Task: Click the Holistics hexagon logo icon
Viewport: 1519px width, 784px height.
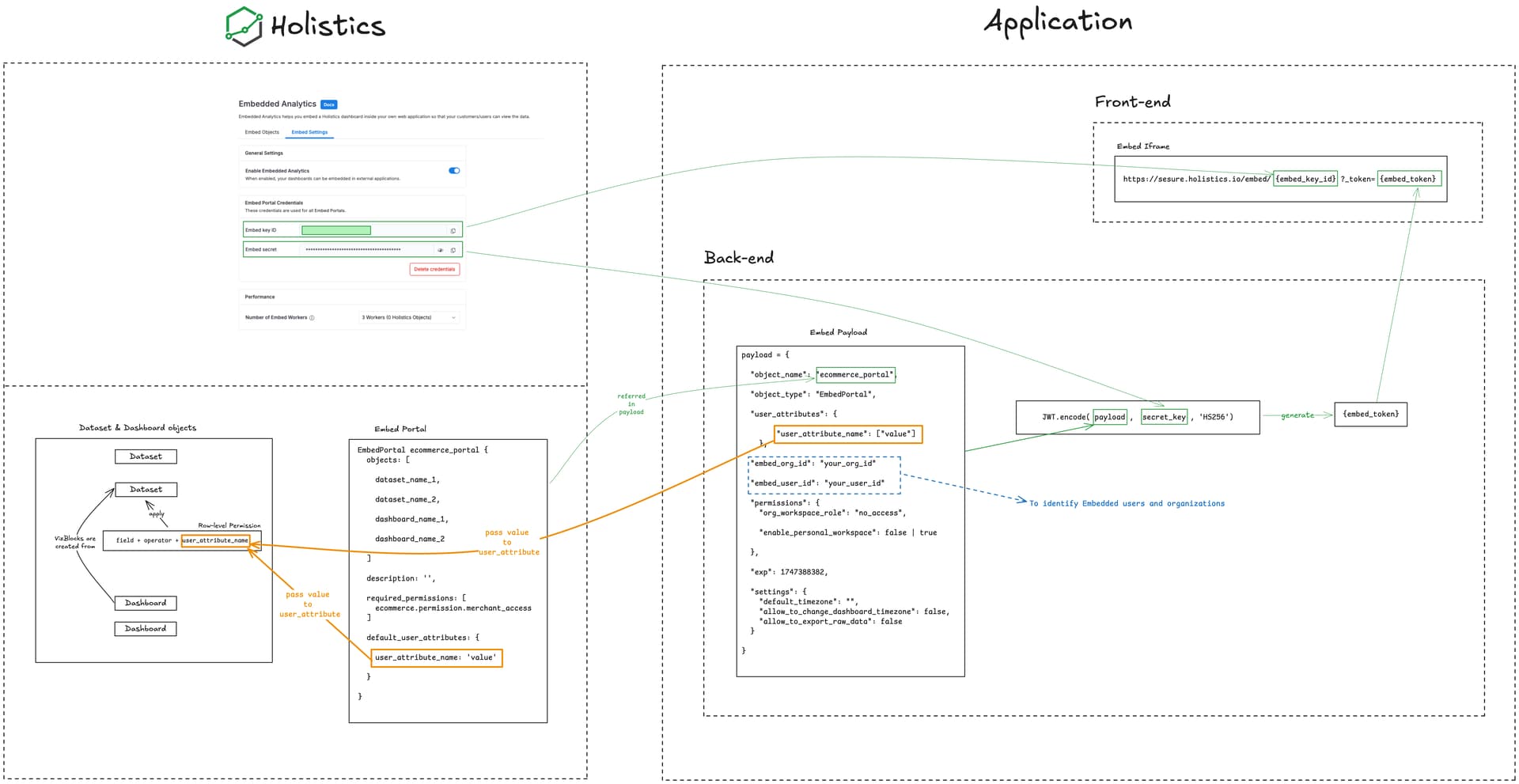Action: coord(244,26)
